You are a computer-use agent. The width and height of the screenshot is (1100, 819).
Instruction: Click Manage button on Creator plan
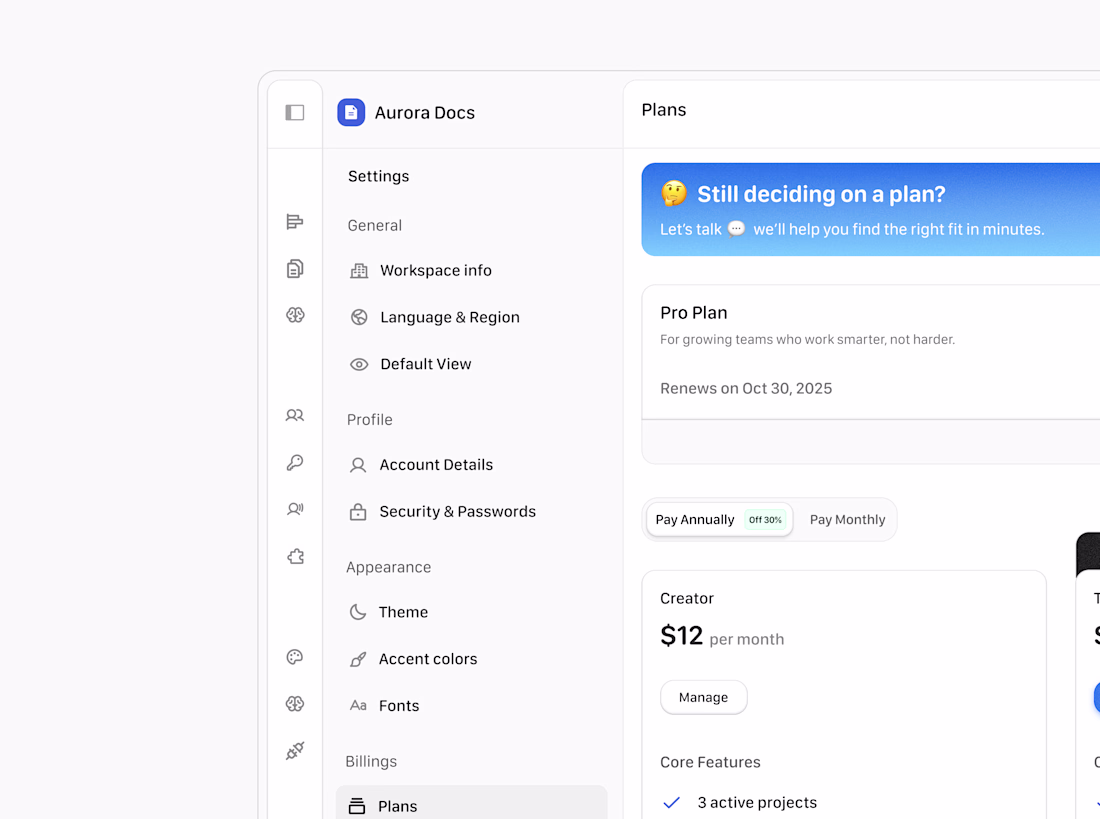click(x=703, y=698)
